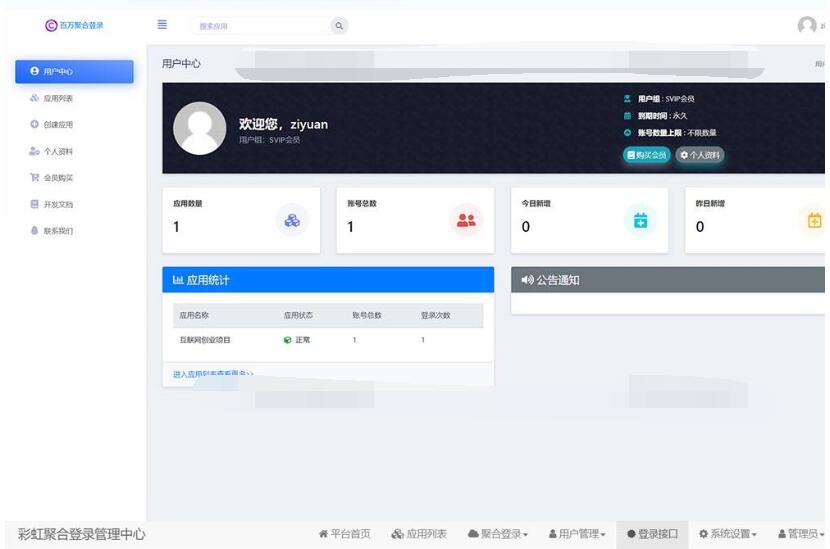
Task: Click the 百万聚合登录 logo
Action: click(x=74, y=25)
